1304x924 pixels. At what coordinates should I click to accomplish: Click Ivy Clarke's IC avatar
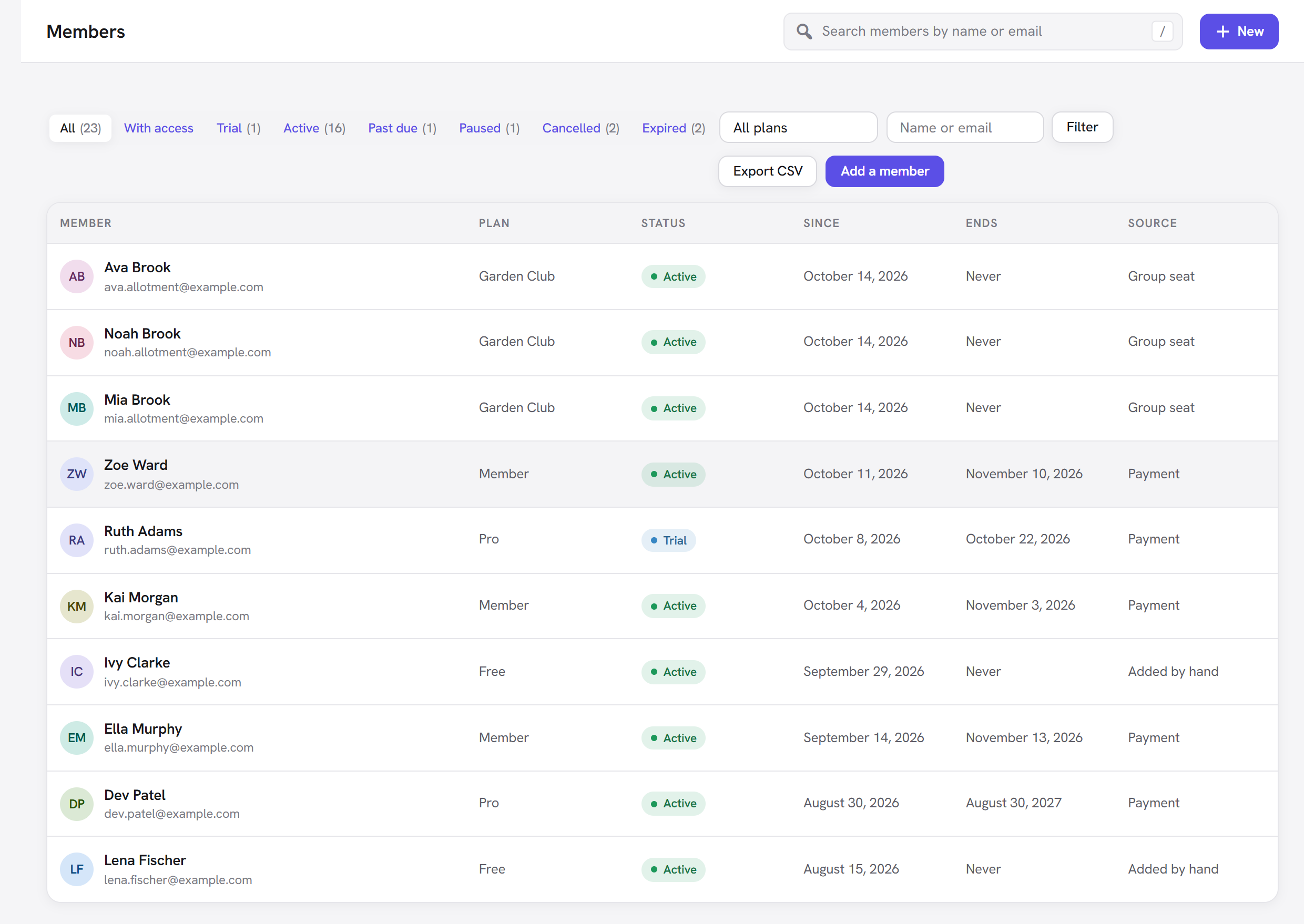point(77,671)
